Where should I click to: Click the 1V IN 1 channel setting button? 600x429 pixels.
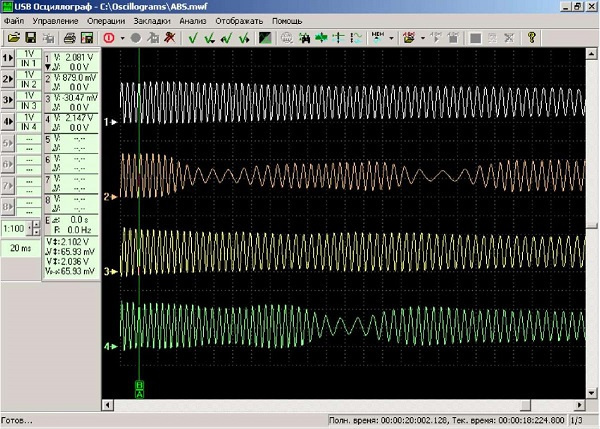[x=28, y=59]
